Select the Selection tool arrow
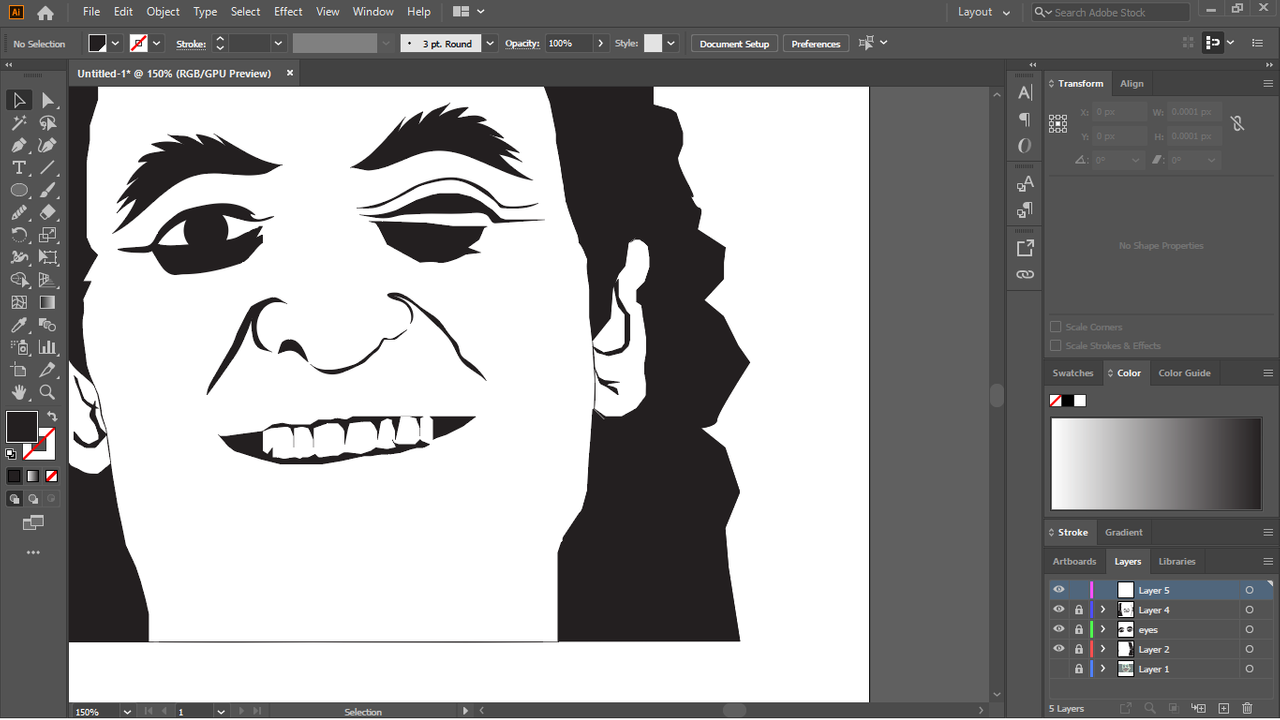Viewport: 1280px width, 720px height. pos(19,100)
